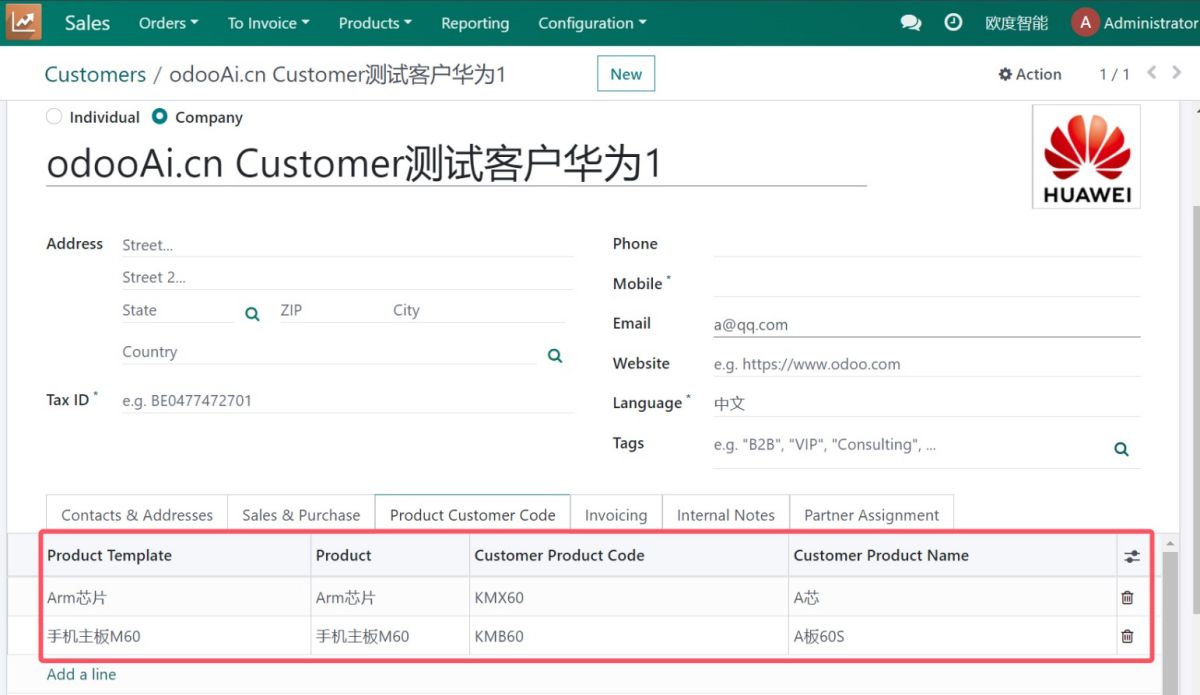Open the To Invoice dropdown menu
This screenshot has width=1200, height=695.
click(x=268, y=23)
